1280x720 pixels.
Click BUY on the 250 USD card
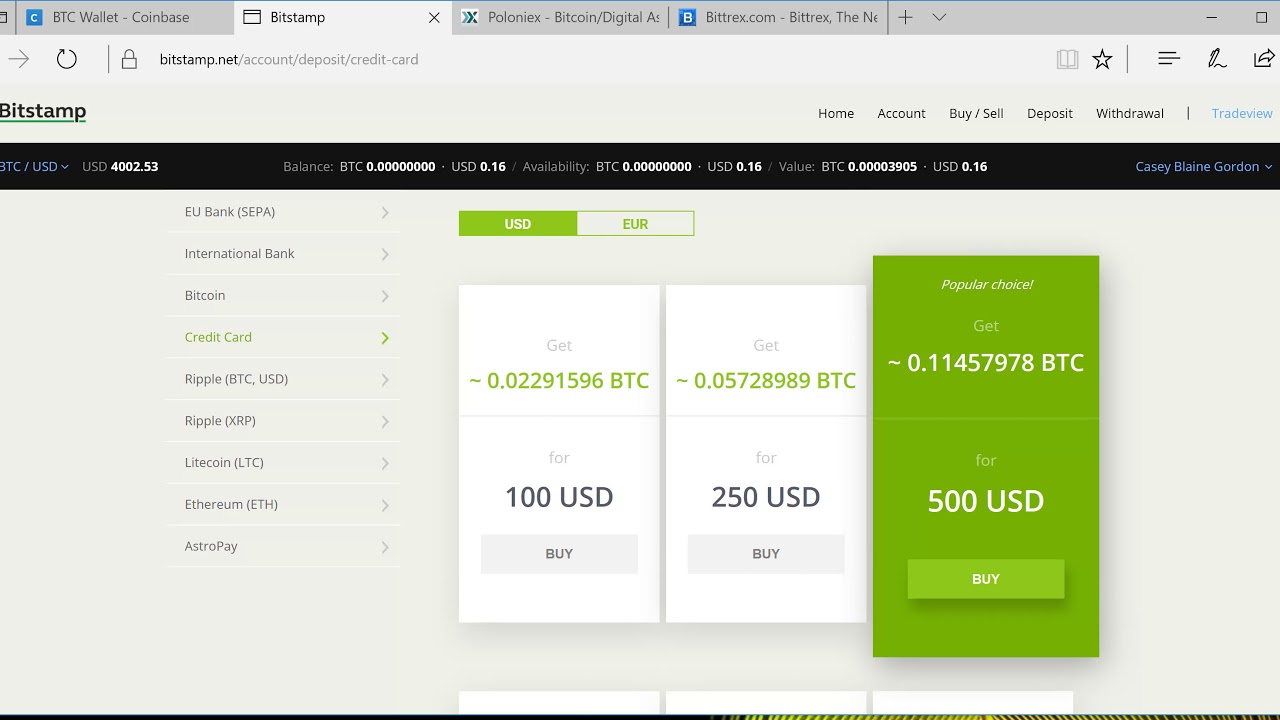(x=766, y=554)
